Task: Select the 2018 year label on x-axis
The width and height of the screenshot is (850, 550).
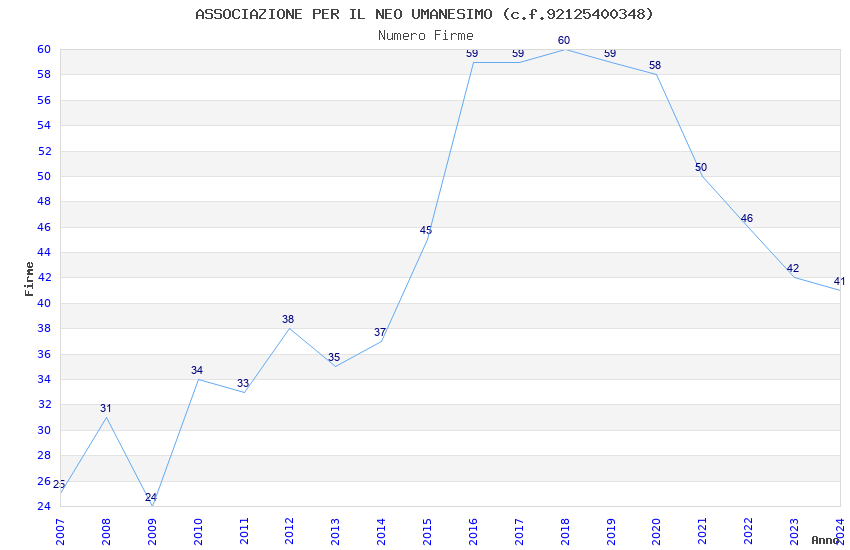Action: click(565, 532)
